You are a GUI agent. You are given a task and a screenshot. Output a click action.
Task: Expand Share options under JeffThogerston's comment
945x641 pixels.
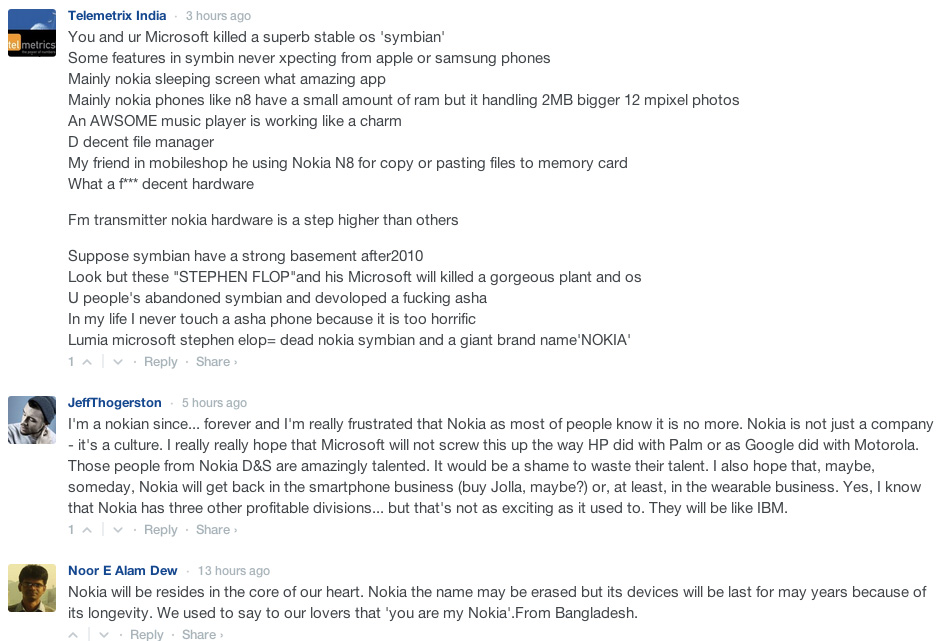(x=216, y=530)
